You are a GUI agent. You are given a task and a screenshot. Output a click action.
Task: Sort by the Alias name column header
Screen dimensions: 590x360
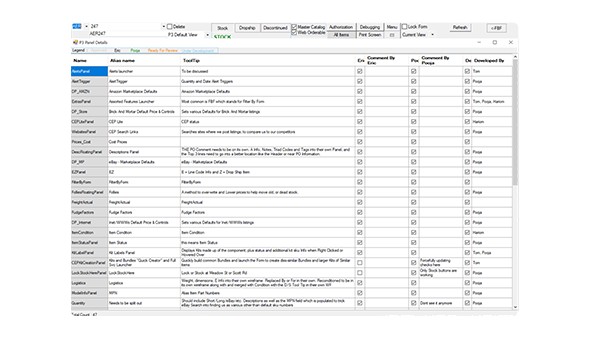tap(144, 61)
